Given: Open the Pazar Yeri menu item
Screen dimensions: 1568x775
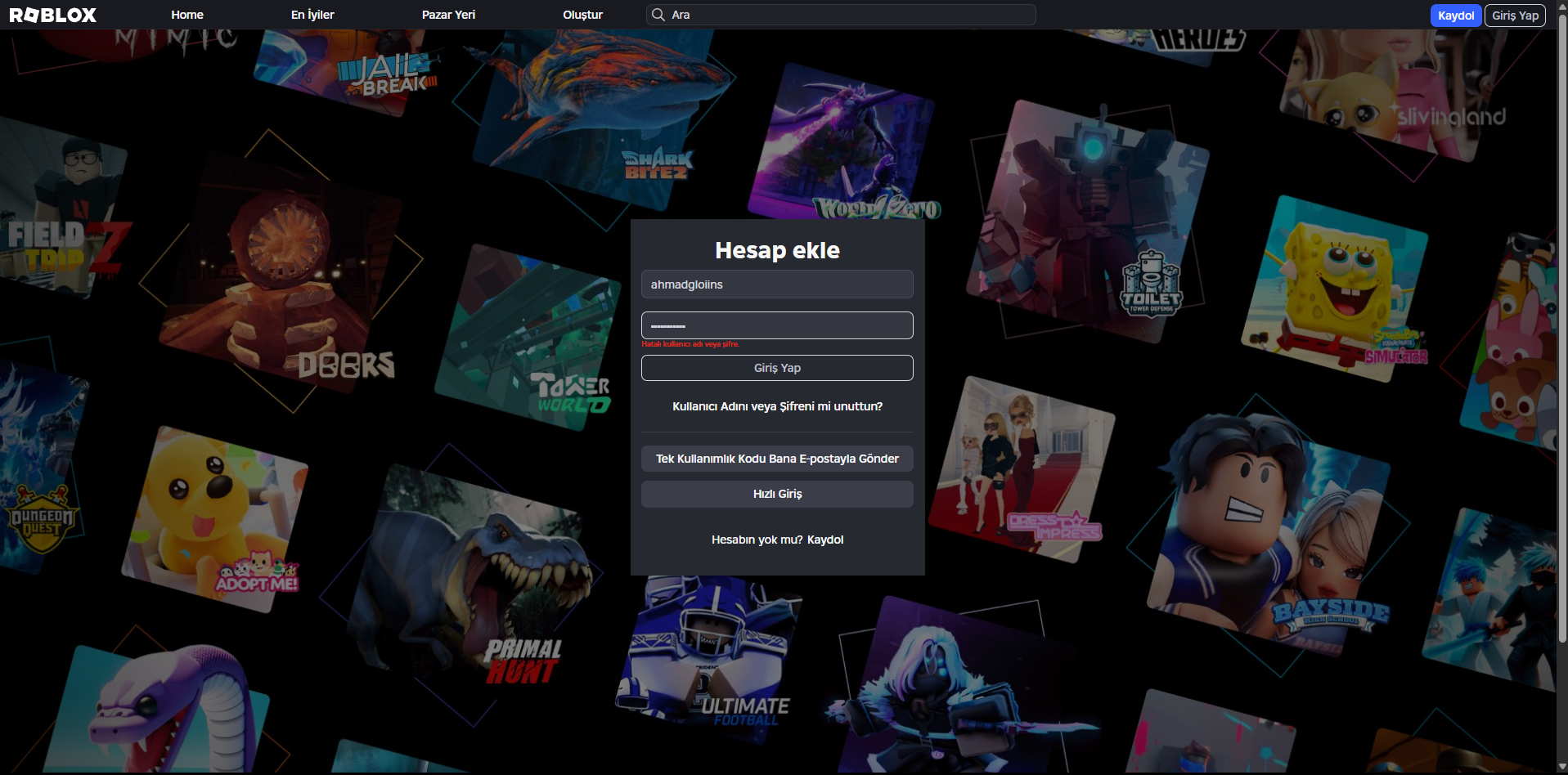Looking at the screenshot, I should point(448,15).
